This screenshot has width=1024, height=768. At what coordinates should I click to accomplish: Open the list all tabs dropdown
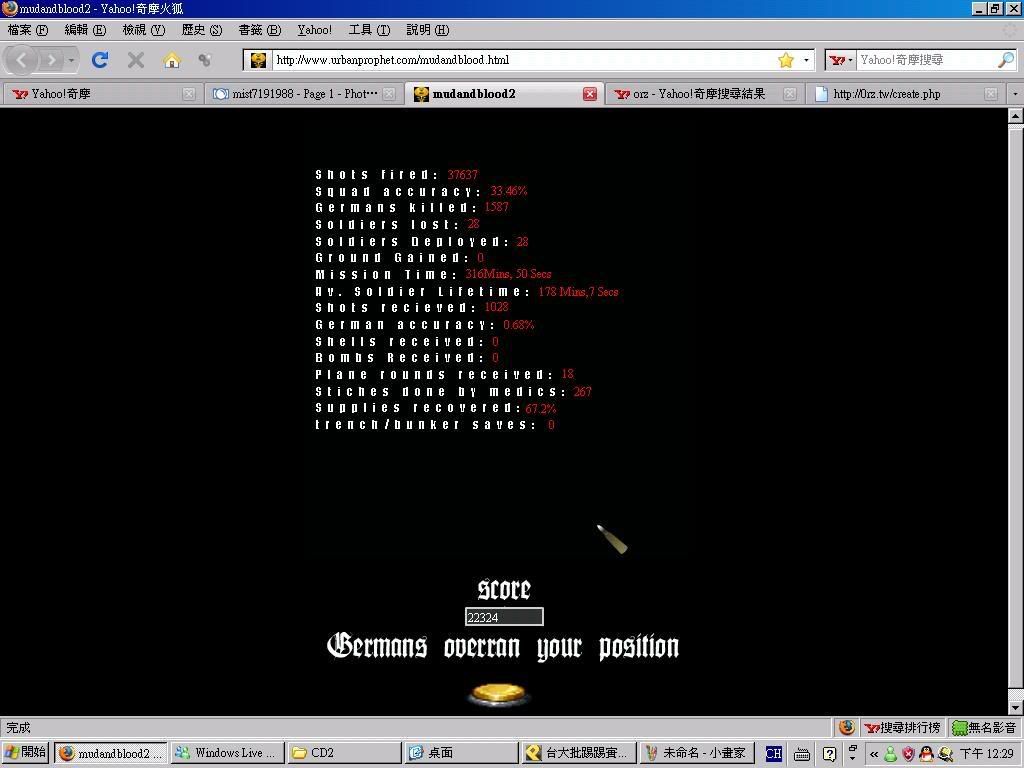point(1014,94)
